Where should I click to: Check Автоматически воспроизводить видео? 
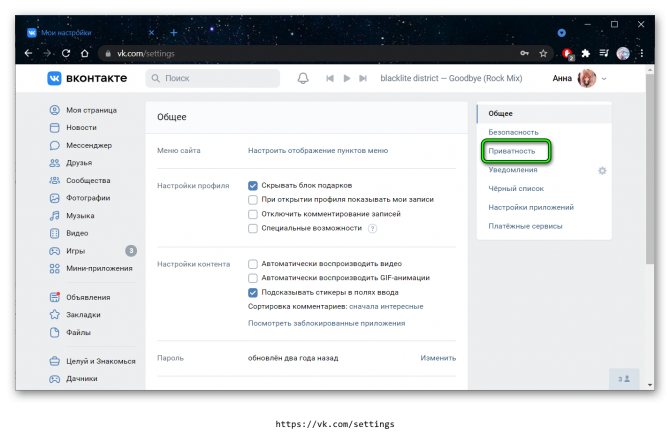(253, 264)
